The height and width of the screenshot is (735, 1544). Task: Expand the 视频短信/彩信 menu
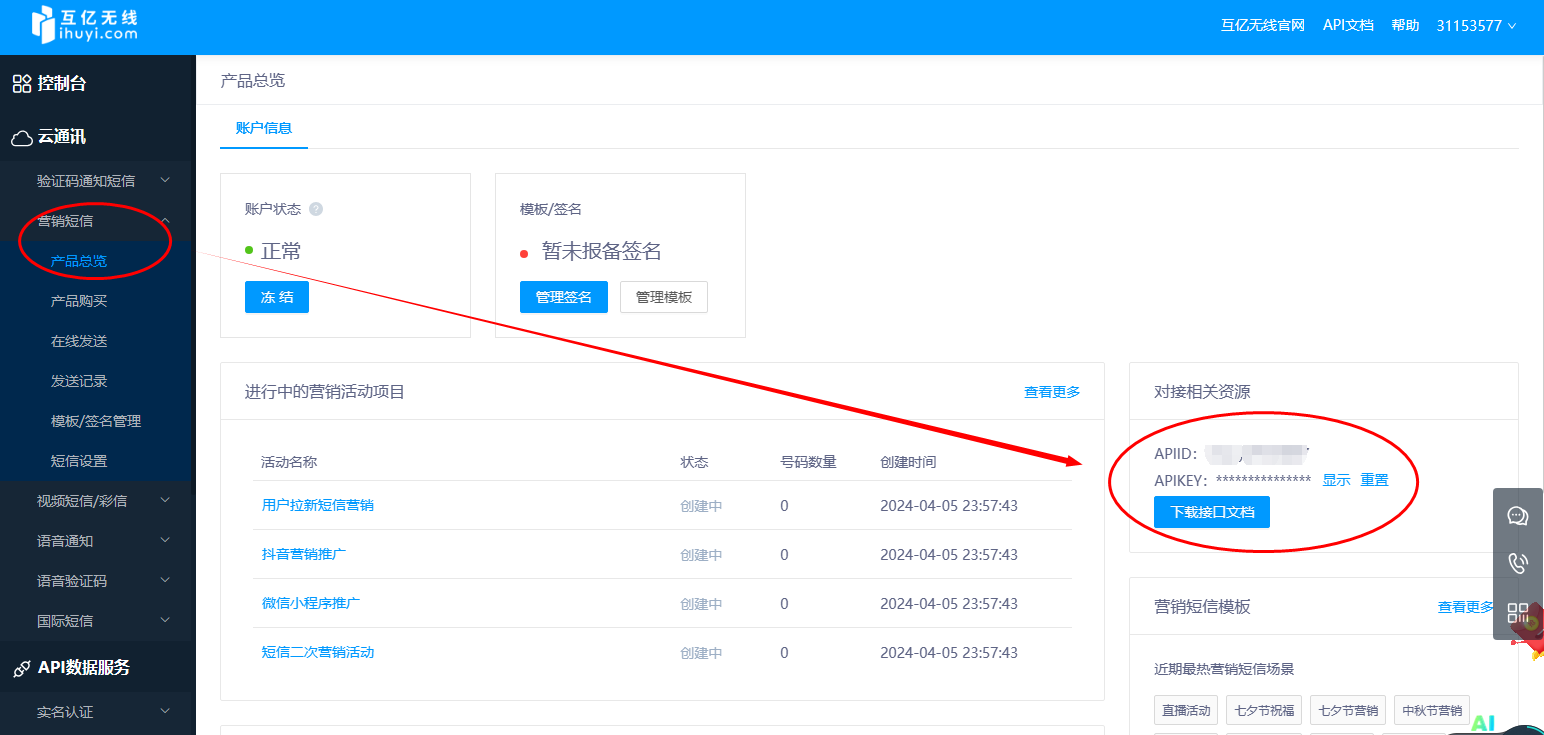point(97,501)
